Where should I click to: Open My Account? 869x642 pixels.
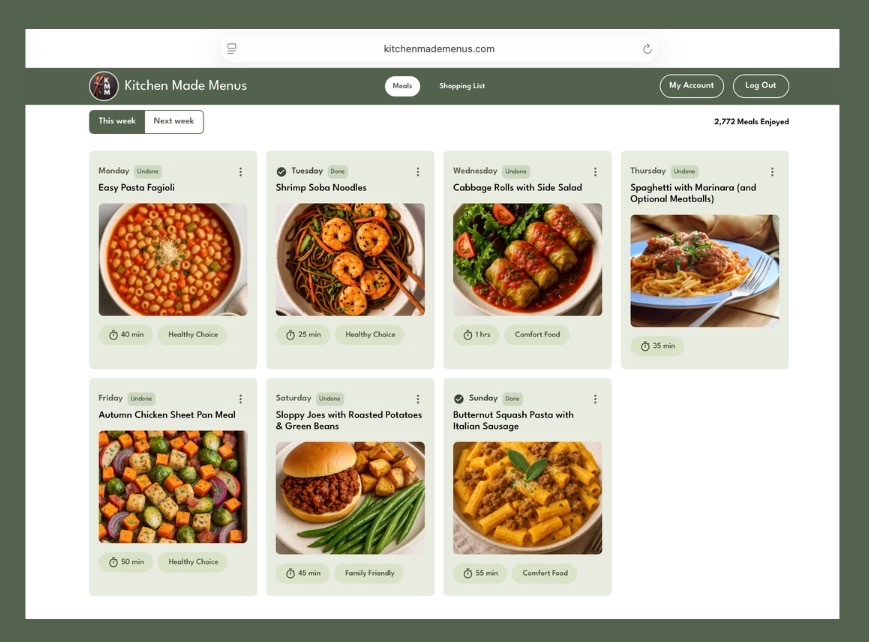(x=691, y=86)
